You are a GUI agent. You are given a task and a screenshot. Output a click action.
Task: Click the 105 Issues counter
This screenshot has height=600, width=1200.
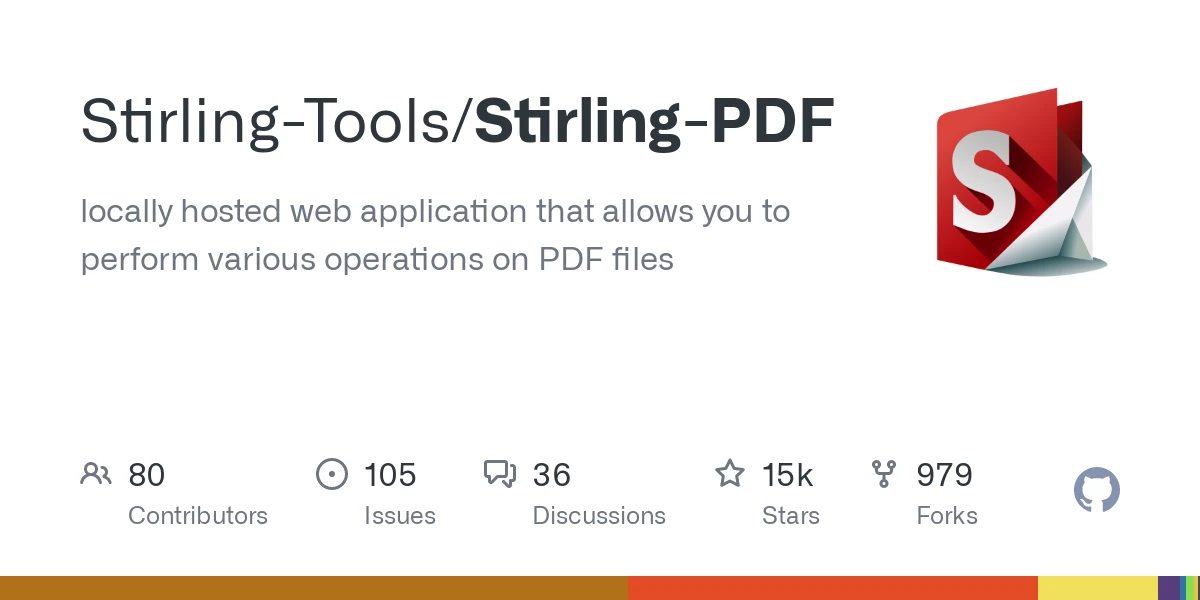[x=389, y=475]
